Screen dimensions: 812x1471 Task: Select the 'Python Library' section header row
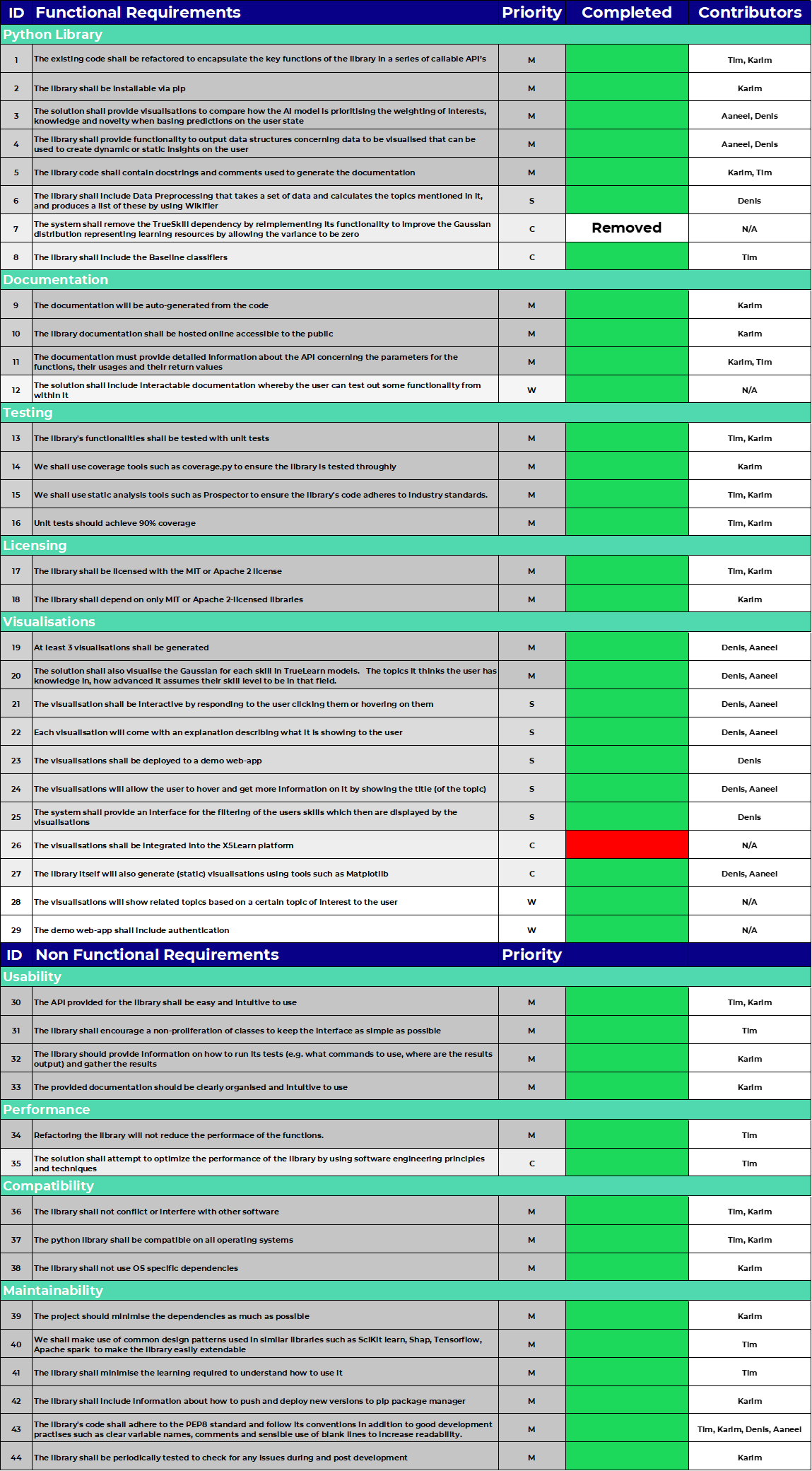(406, 35)
